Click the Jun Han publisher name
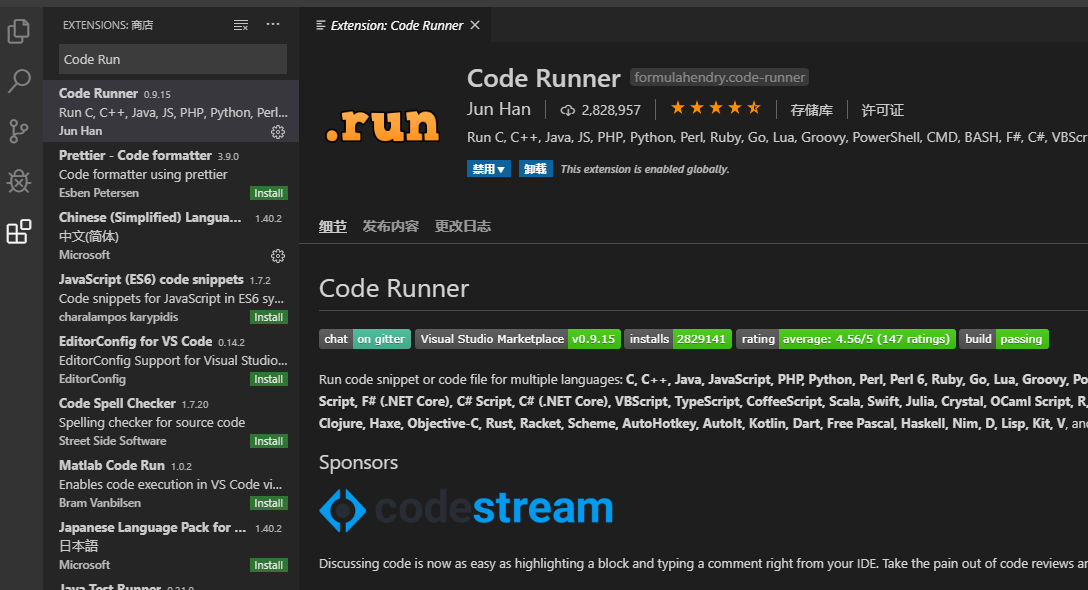1088x590 pixels. (x=499, y=110)
